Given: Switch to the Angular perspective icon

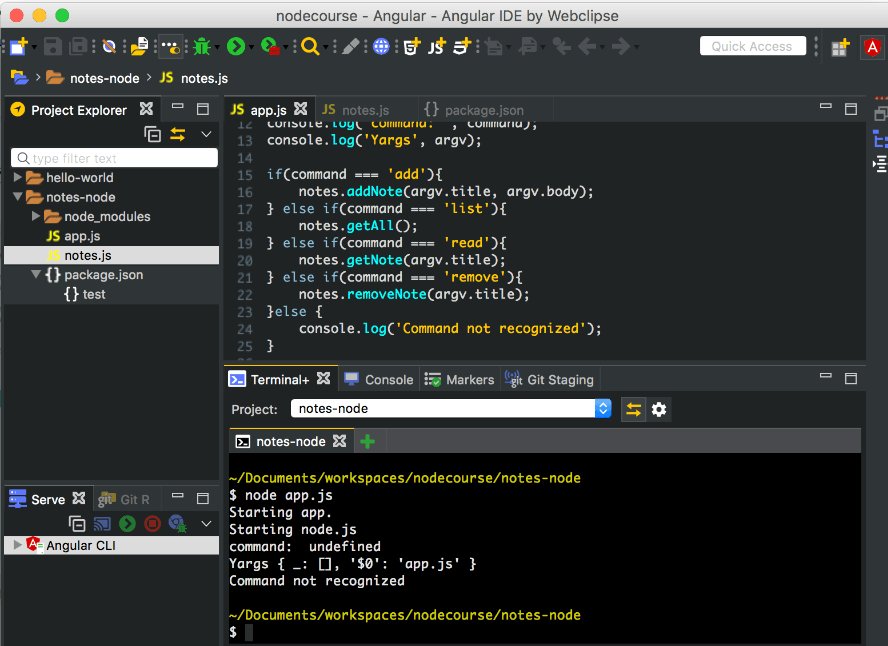Looking at the screenshot, I should click(x=872, y=48).
